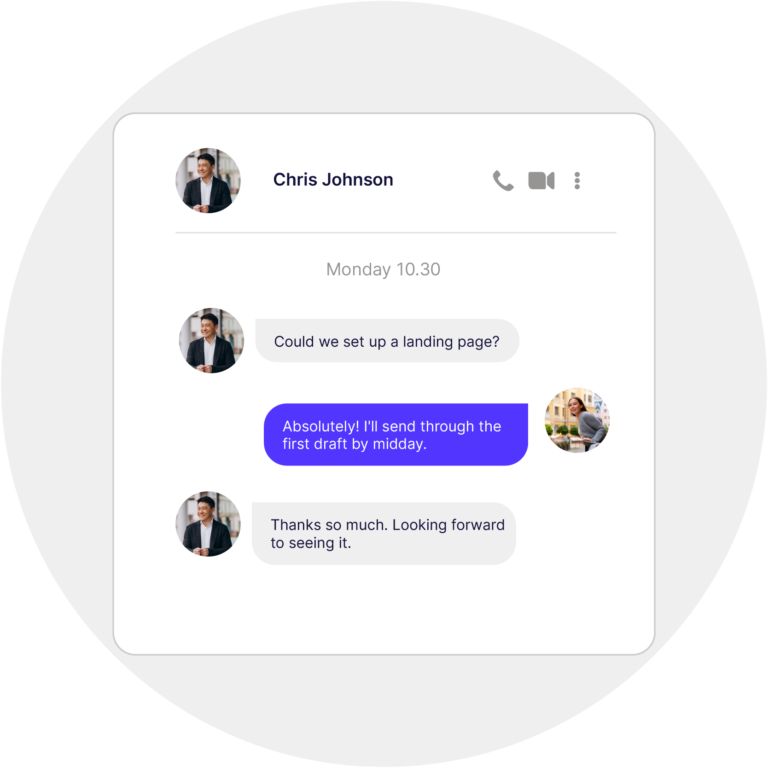Click the divider line under the chat header
Image resolution: width=768 pixels, height=768 pixels.
396,233
